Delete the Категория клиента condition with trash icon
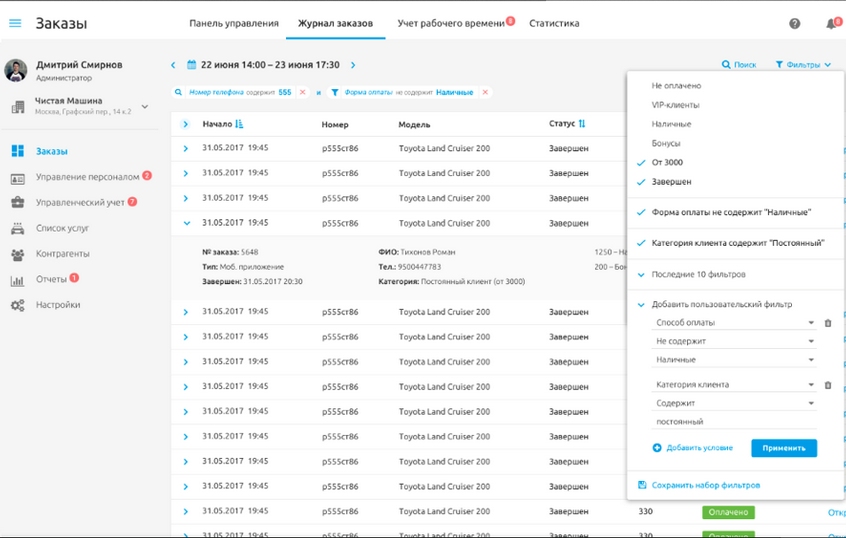This screenshot has height=538, width=846. tap(828, 385)
